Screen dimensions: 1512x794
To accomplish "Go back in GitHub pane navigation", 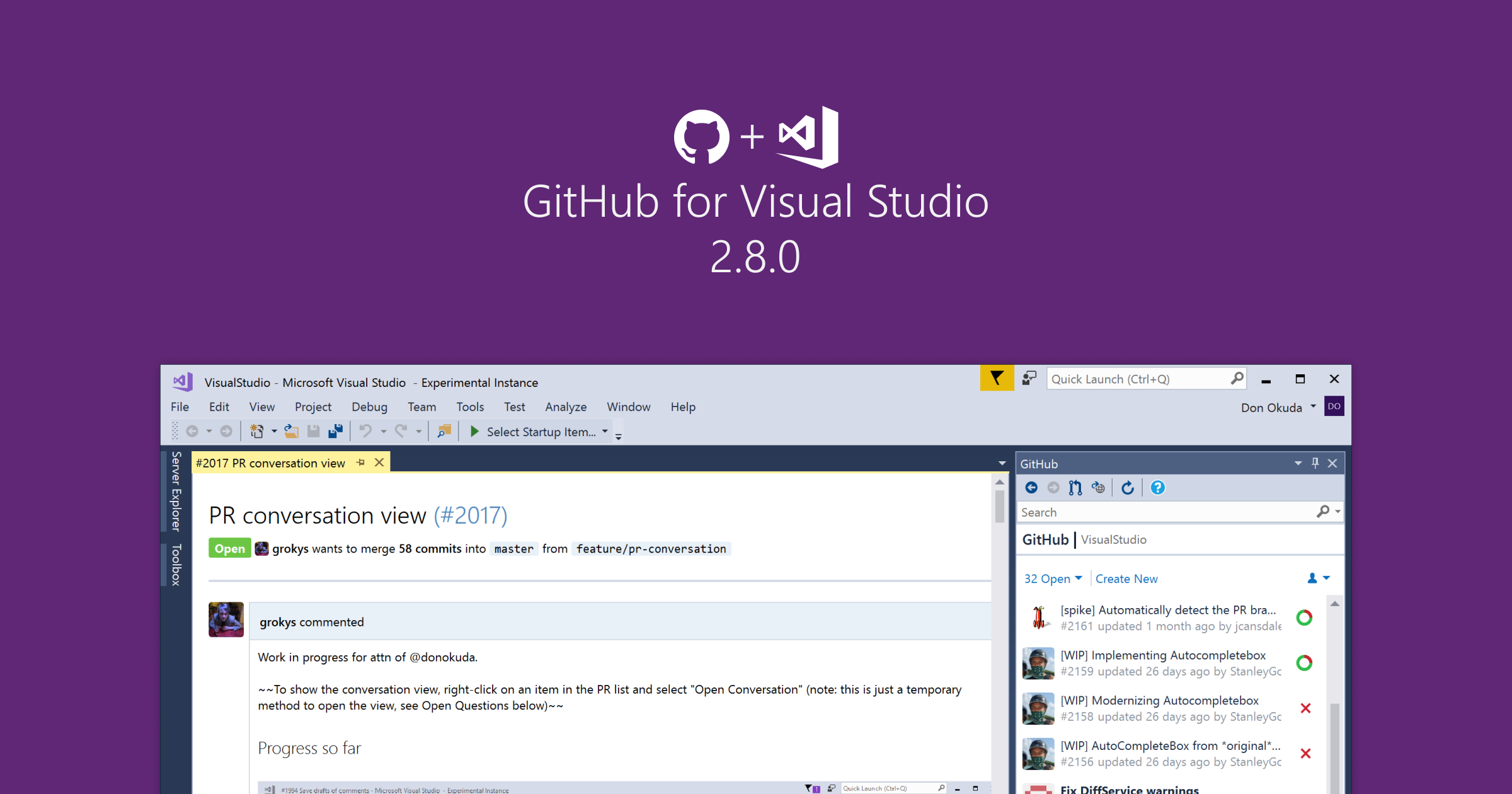I will coord(1031,488).
